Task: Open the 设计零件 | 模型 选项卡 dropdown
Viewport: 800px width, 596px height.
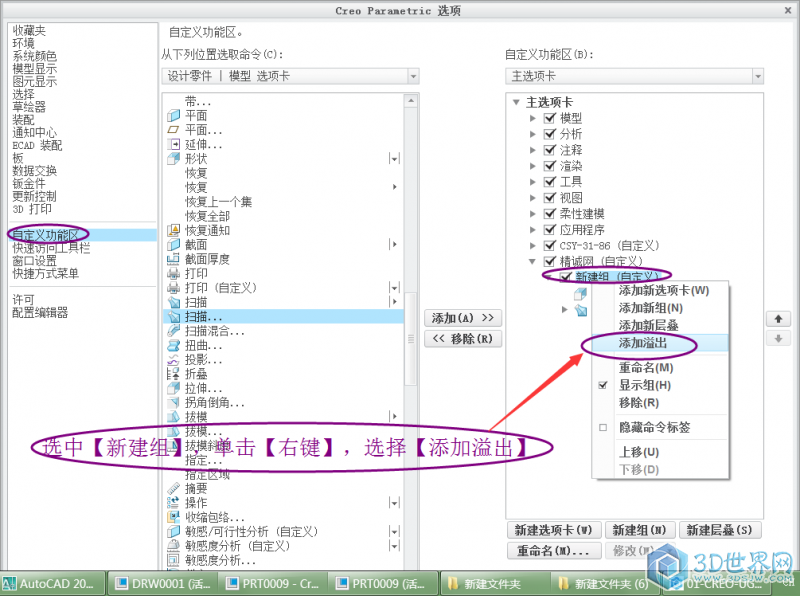Action: coord(413,77)
